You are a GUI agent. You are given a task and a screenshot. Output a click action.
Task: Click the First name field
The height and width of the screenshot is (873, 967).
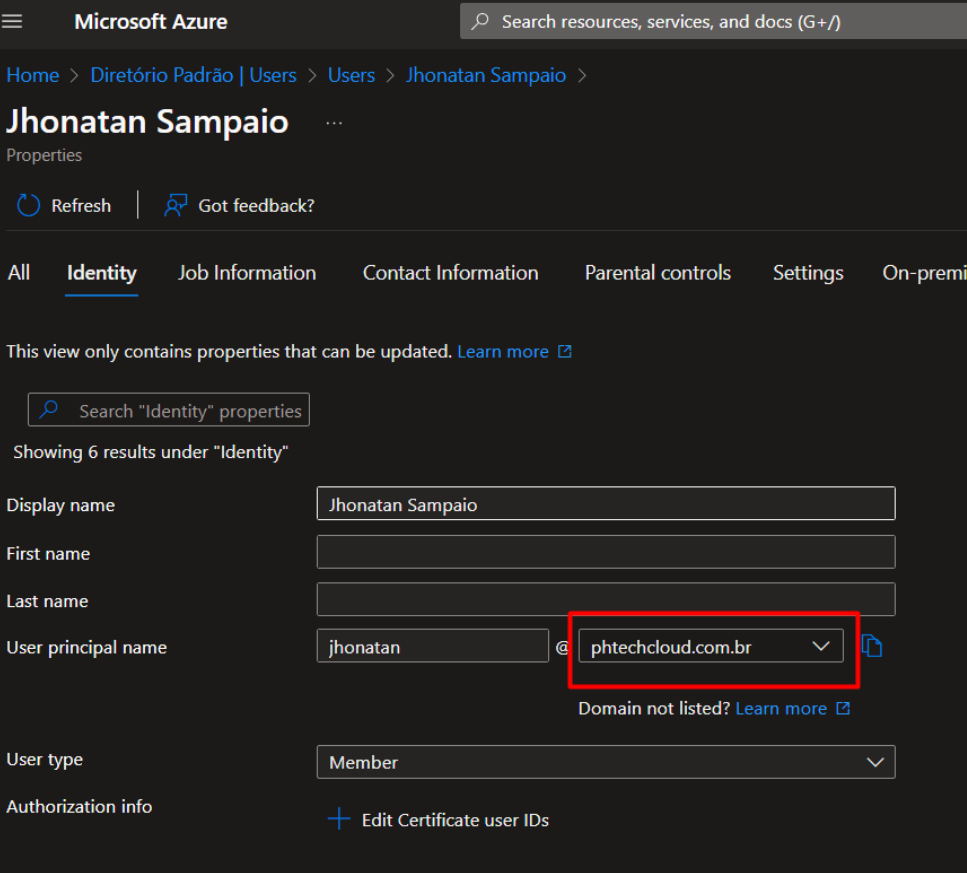[x=606, y=551]
